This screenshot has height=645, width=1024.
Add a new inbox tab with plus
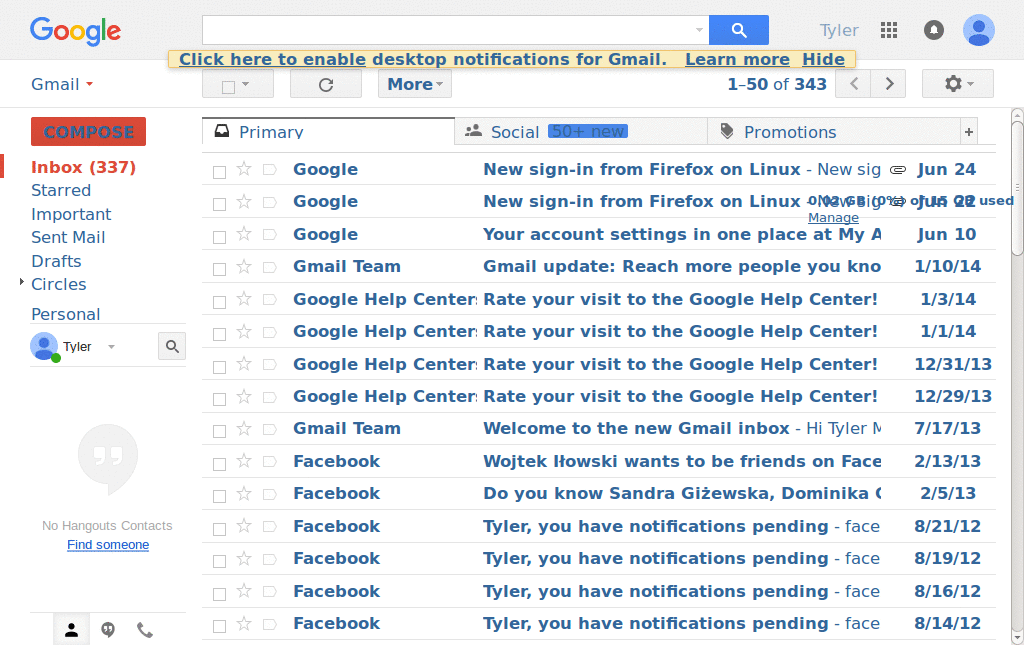click(x=968, y=132)
